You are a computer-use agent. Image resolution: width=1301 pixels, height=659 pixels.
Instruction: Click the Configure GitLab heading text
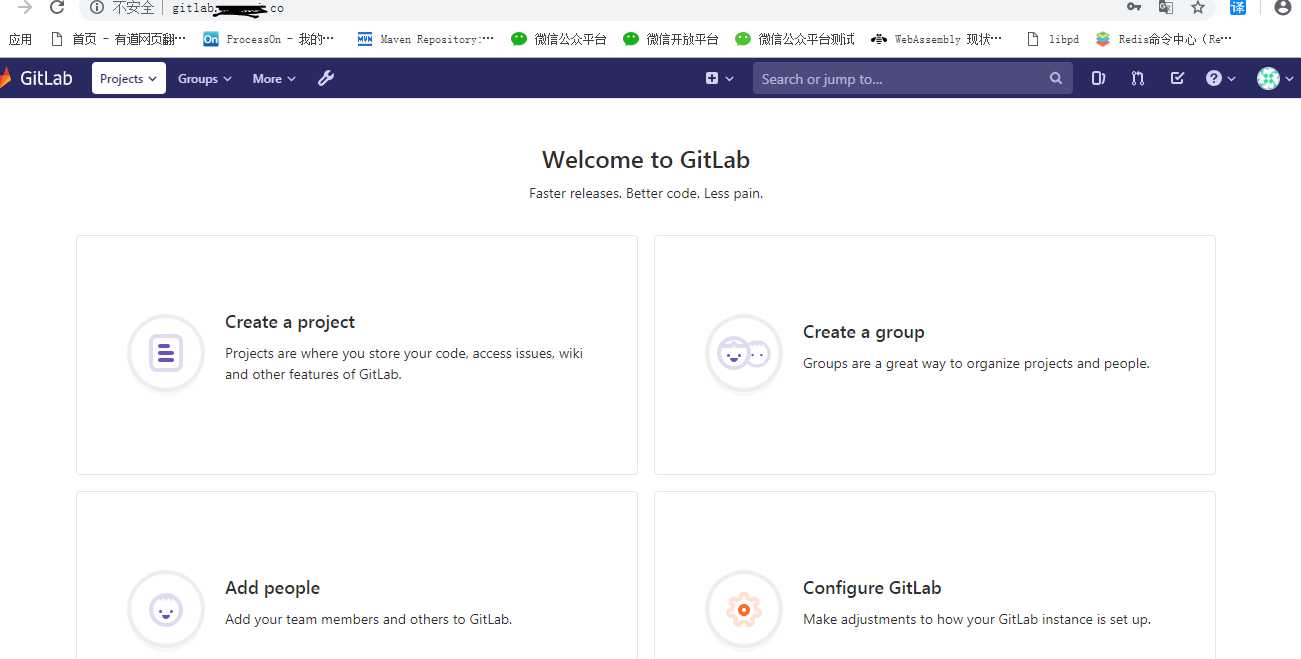[x=872, y=588]
